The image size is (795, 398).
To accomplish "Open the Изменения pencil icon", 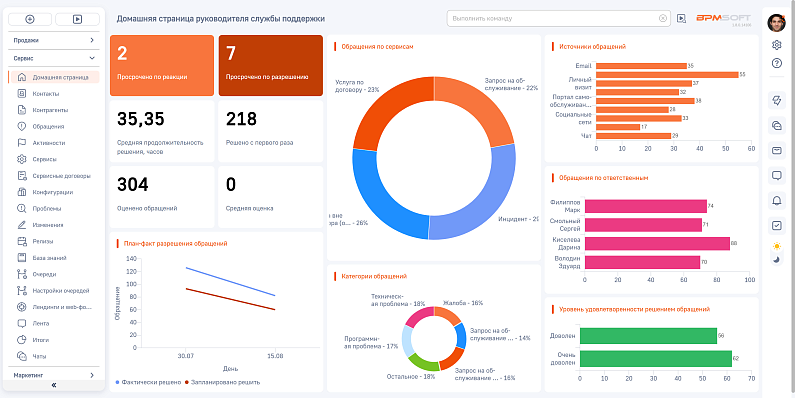I will tap(21, 225).
